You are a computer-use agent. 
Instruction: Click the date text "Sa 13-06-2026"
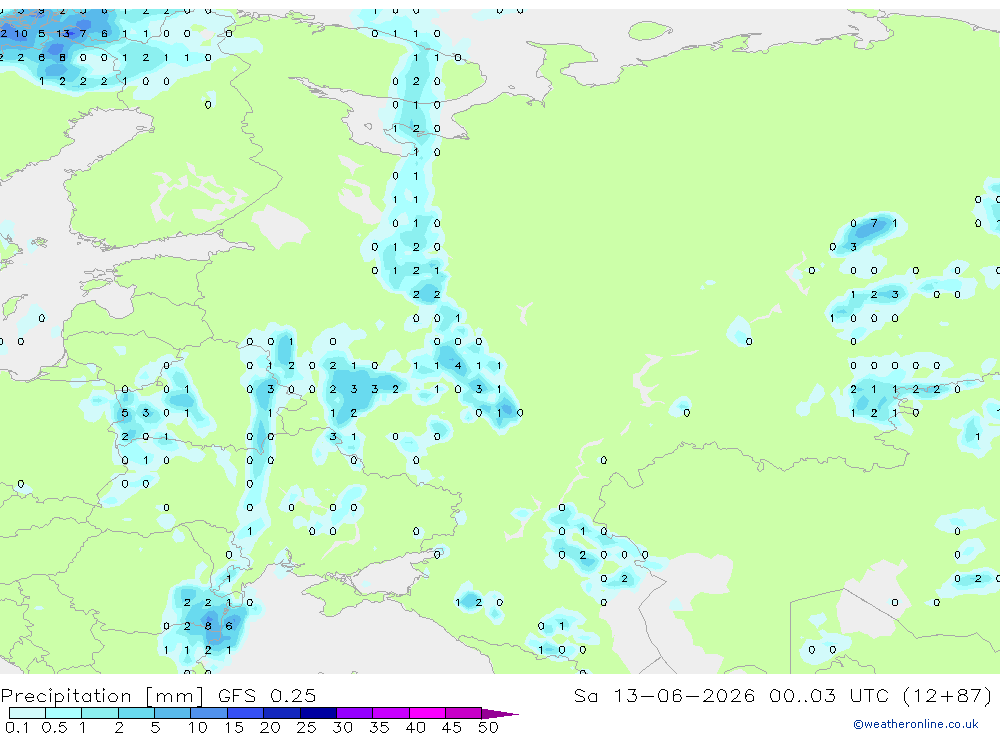pos(664,695)
